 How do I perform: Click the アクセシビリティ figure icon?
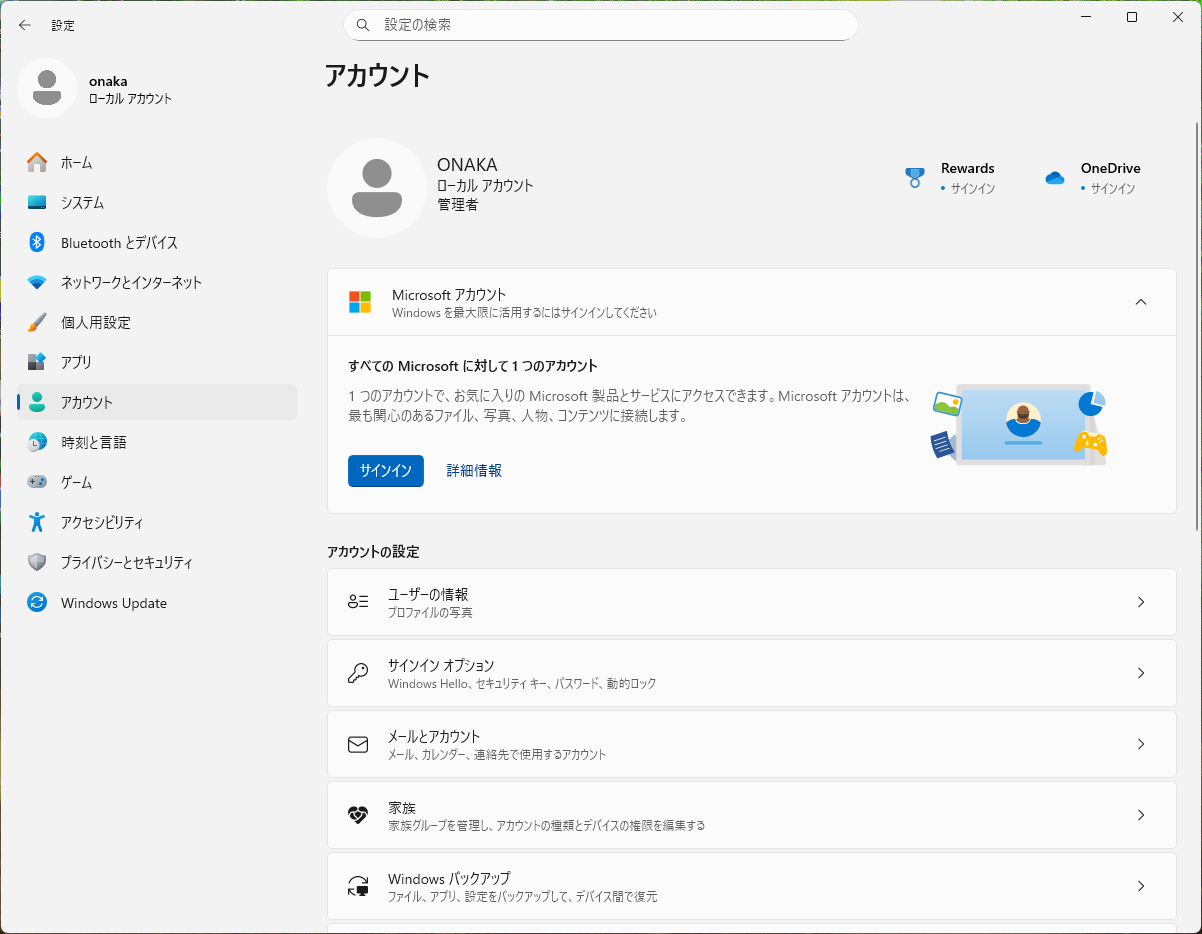pyautogui.click(x=37, y=522)
